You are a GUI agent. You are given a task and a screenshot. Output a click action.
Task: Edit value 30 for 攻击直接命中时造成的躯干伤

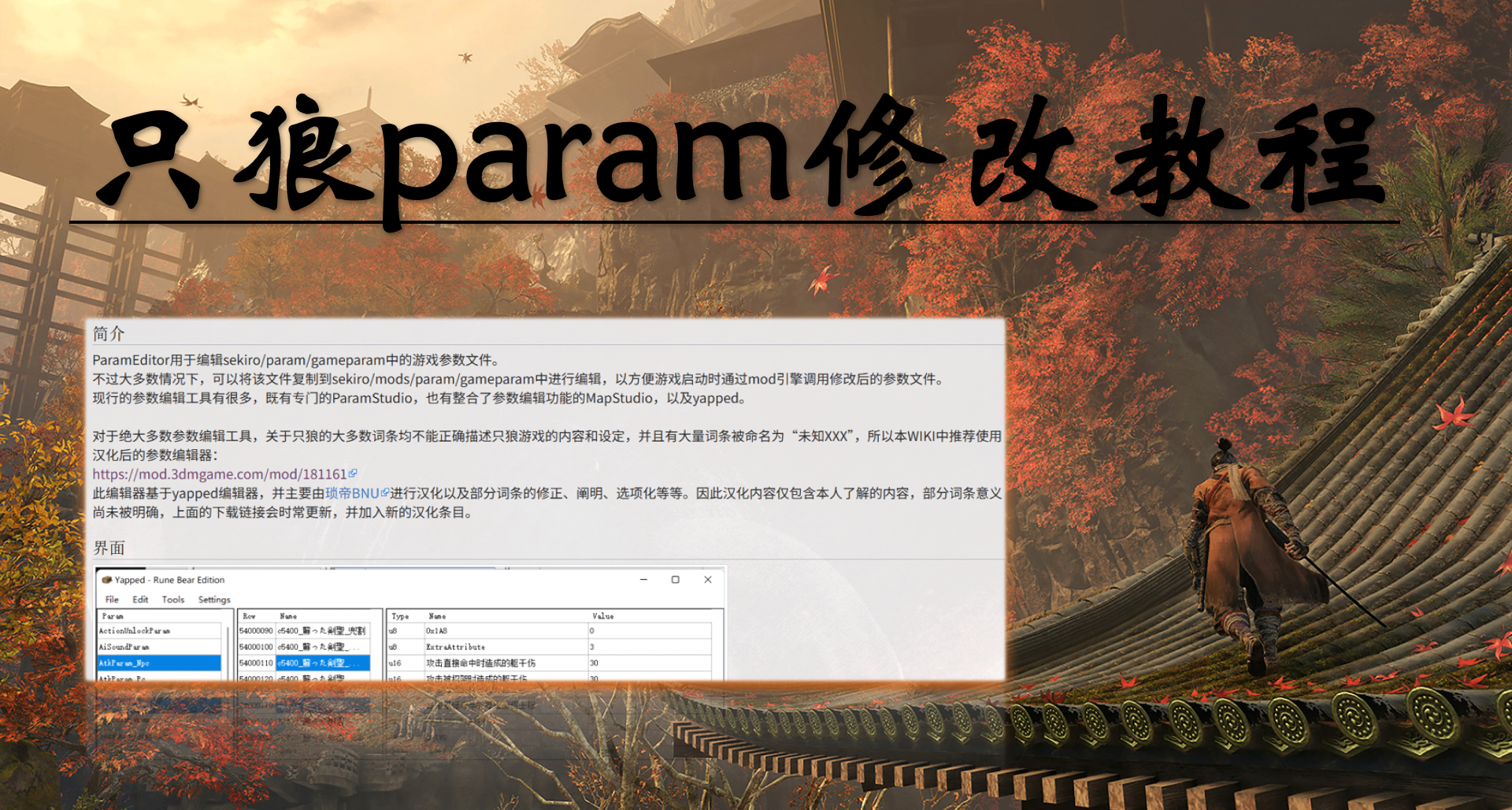pos(650,663)
